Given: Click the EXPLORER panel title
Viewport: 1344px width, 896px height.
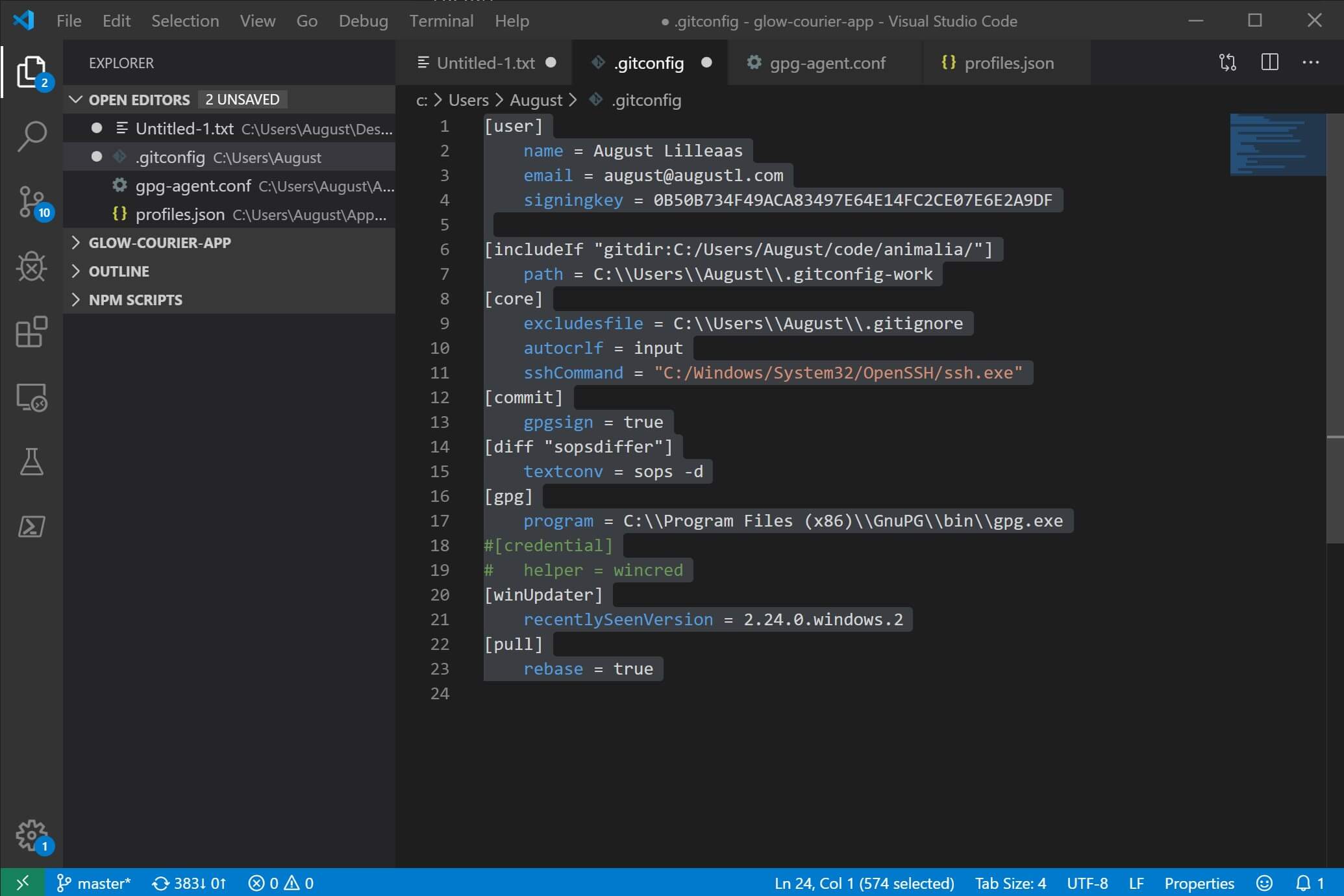Looking at the screenshot, I should click(x=121, y=63).
